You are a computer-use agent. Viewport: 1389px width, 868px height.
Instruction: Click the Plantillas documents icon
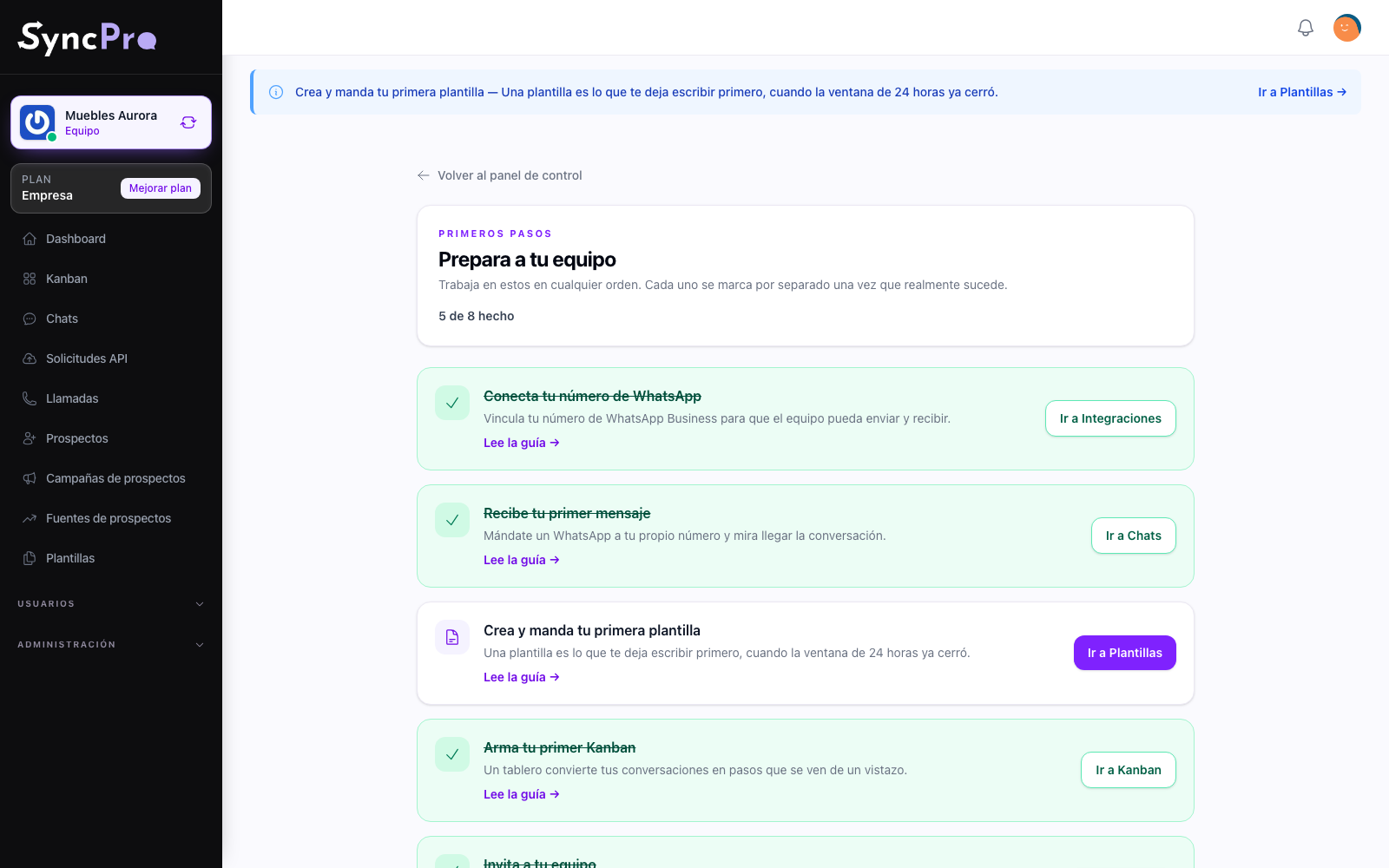tap(30, 558)
